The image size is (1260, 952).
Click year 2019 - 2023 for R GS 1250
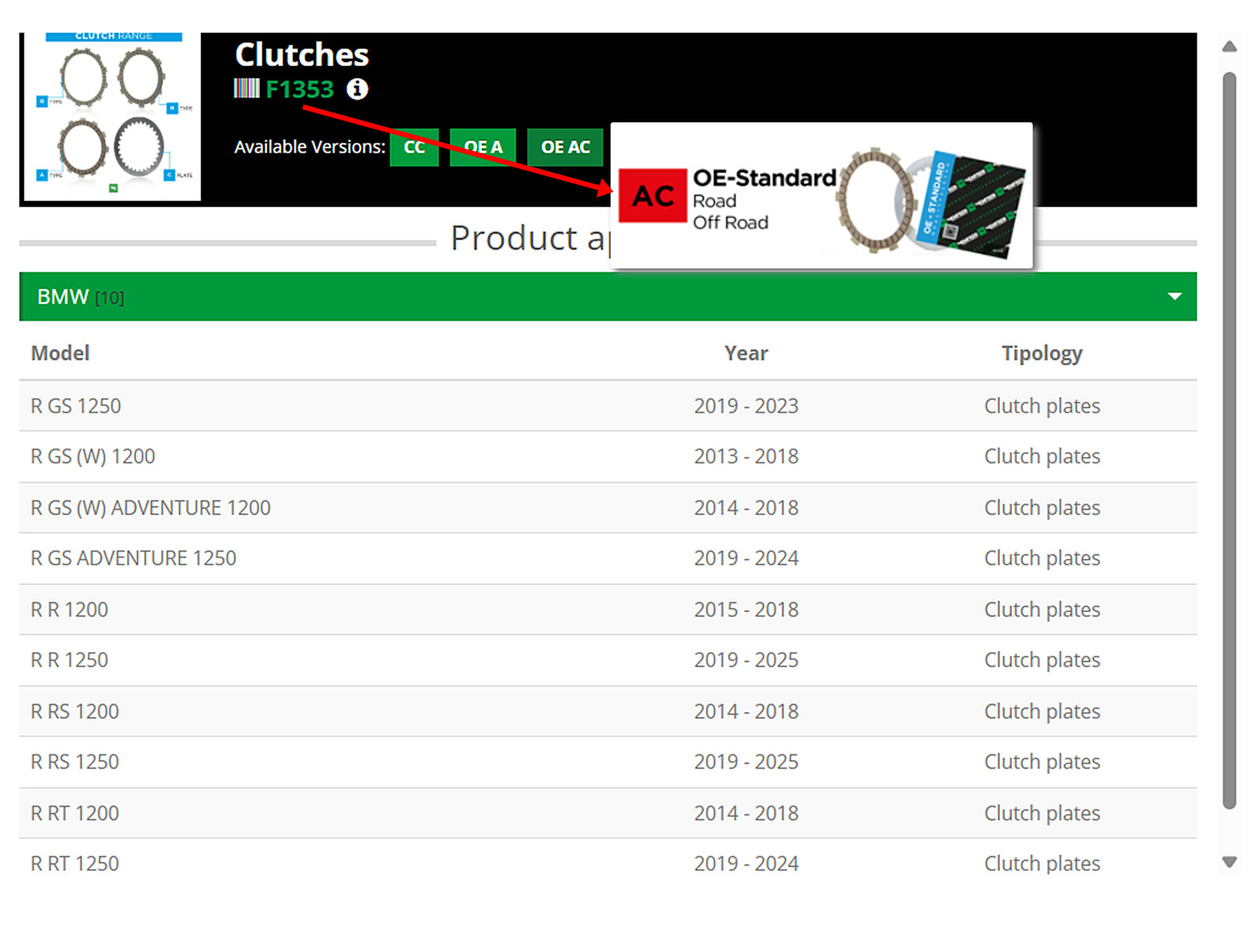[746, 406]
